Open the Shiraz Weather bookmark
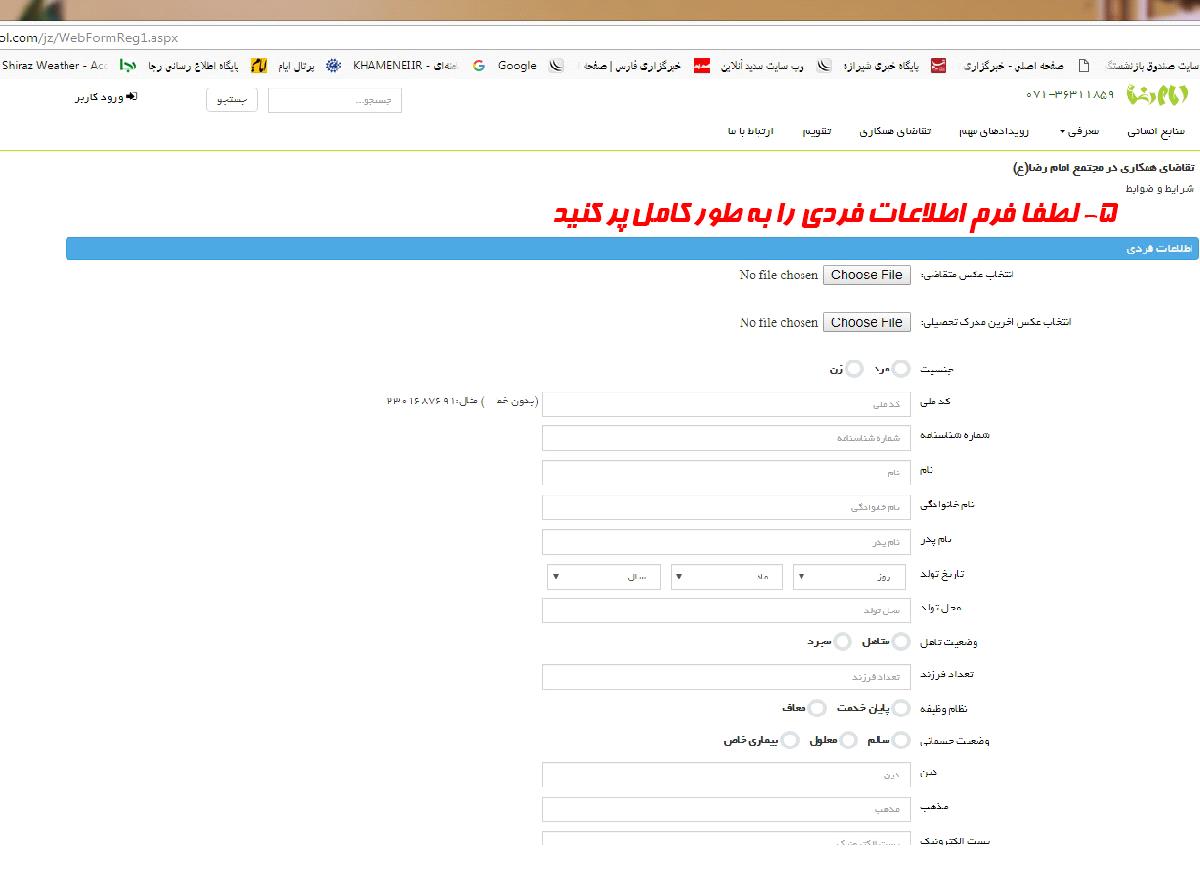1200x875 pixels. point(54,66)
